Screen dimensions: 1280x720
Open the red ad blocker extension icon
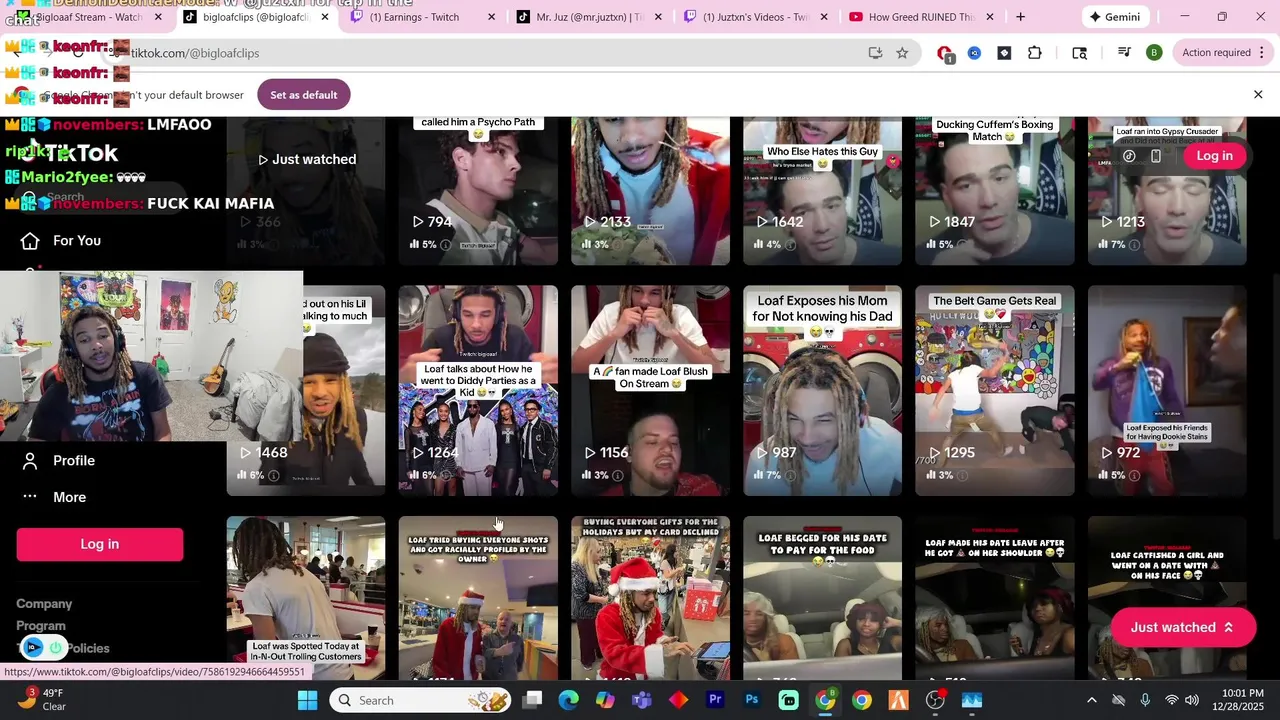coord(944,53)
